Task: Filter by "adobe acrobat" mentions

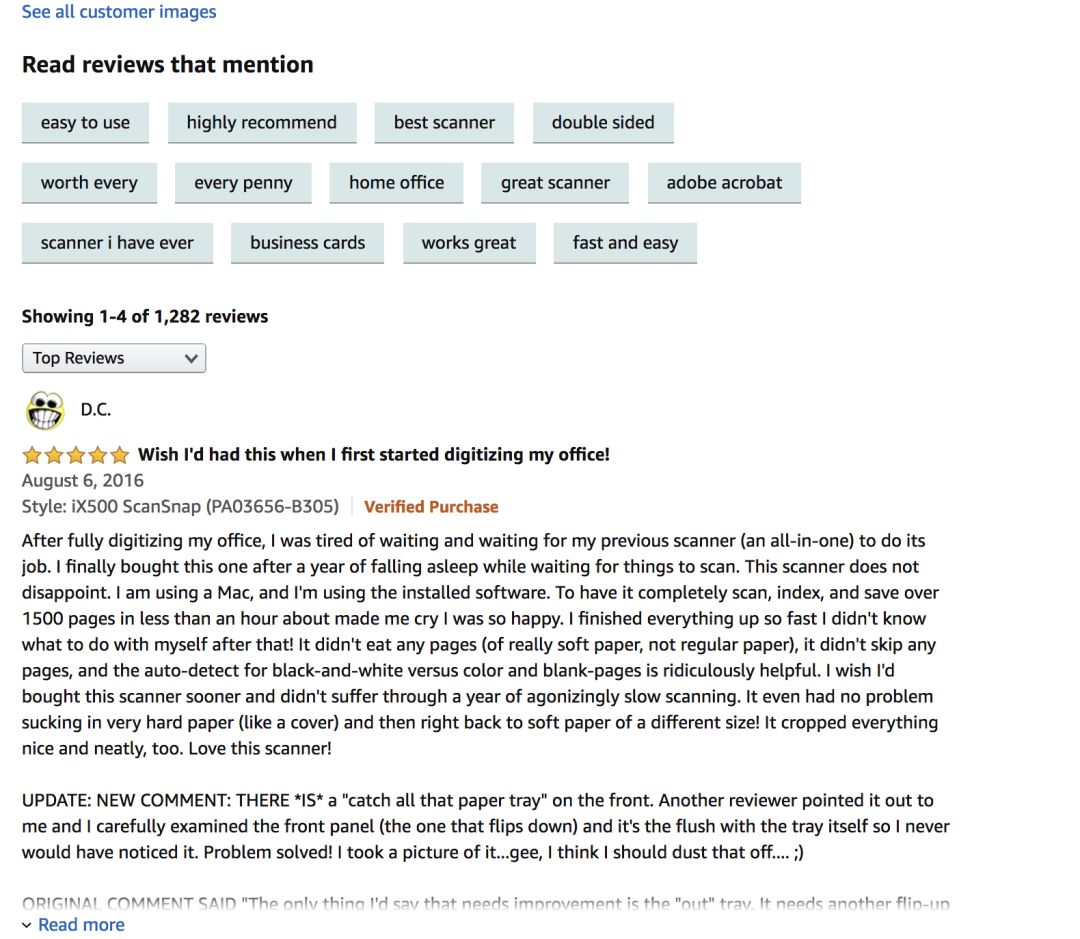Action: pos(724,183)
